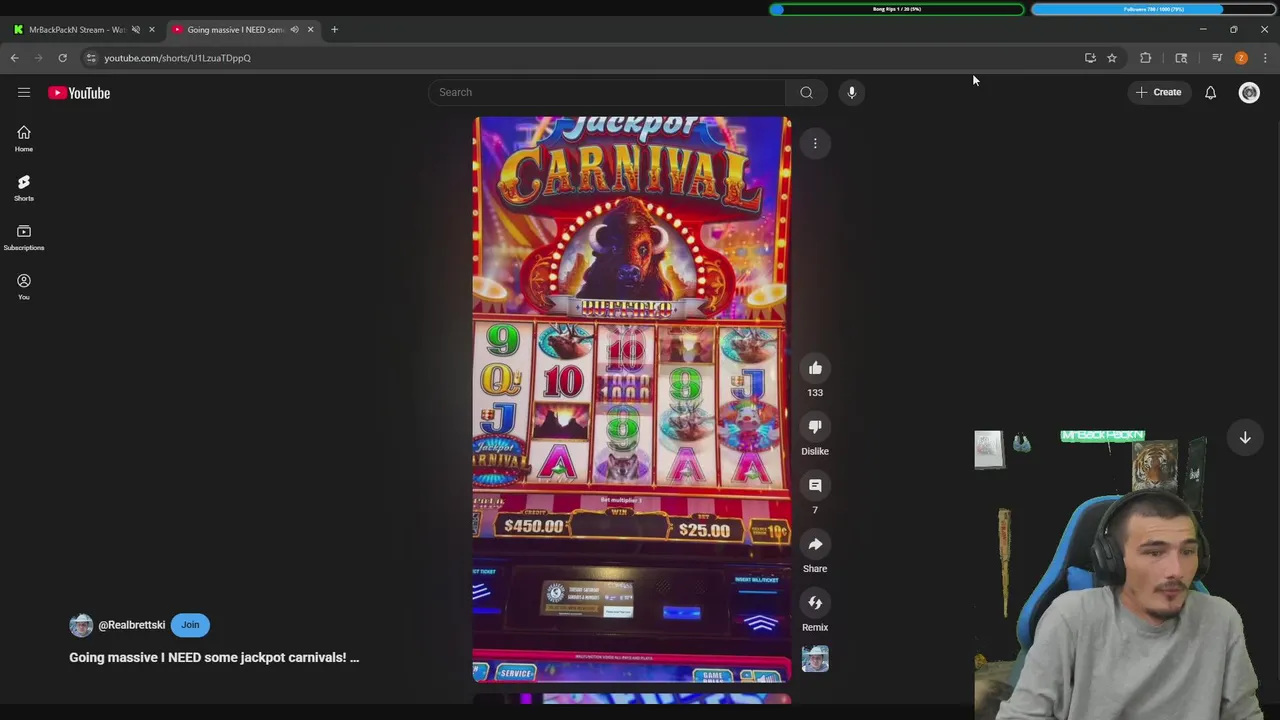
Task: Join the Realbrettski channel
Action: point(190,625)
